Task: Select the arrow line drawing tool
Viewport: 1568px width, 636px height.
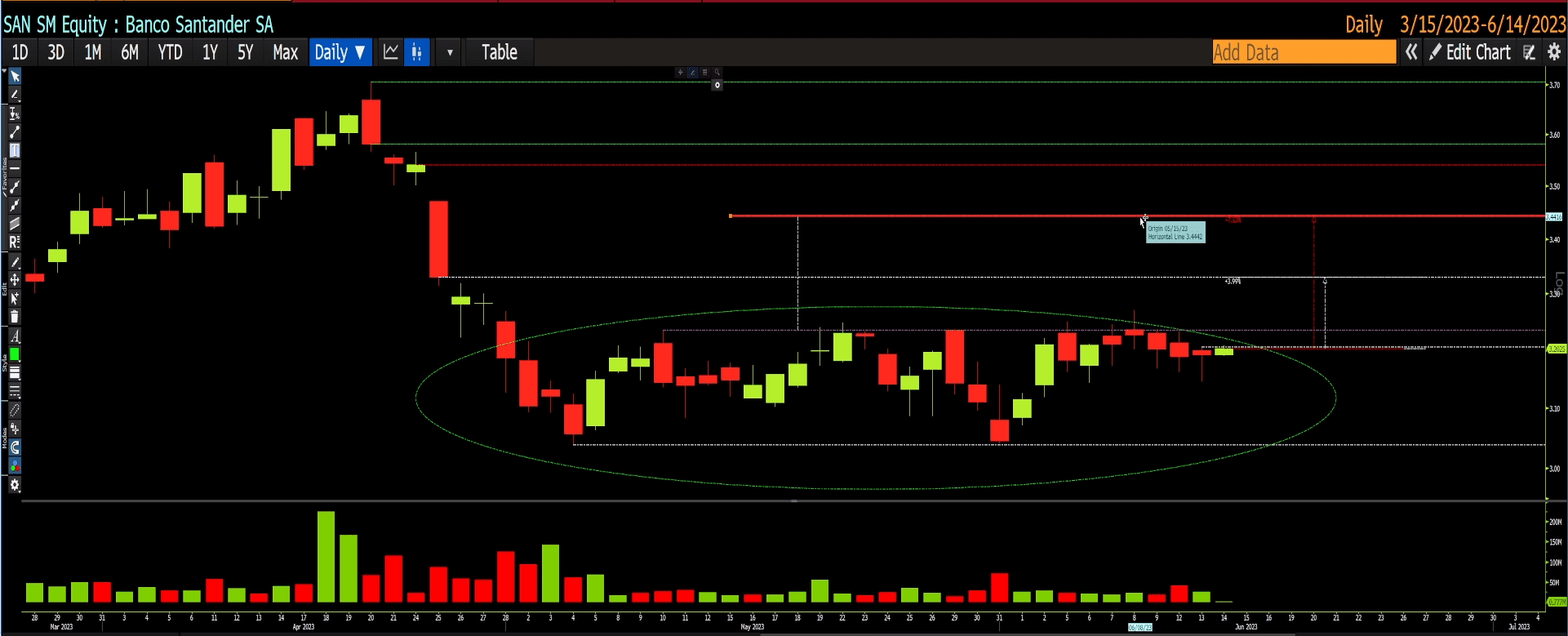Action: click(x=15, y=205)
